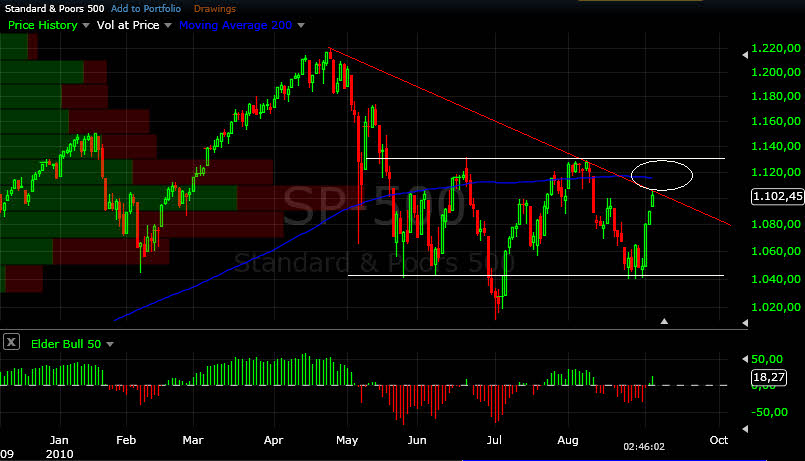
Task: Open the Price History dropdown
Action: tap(49, 25)
